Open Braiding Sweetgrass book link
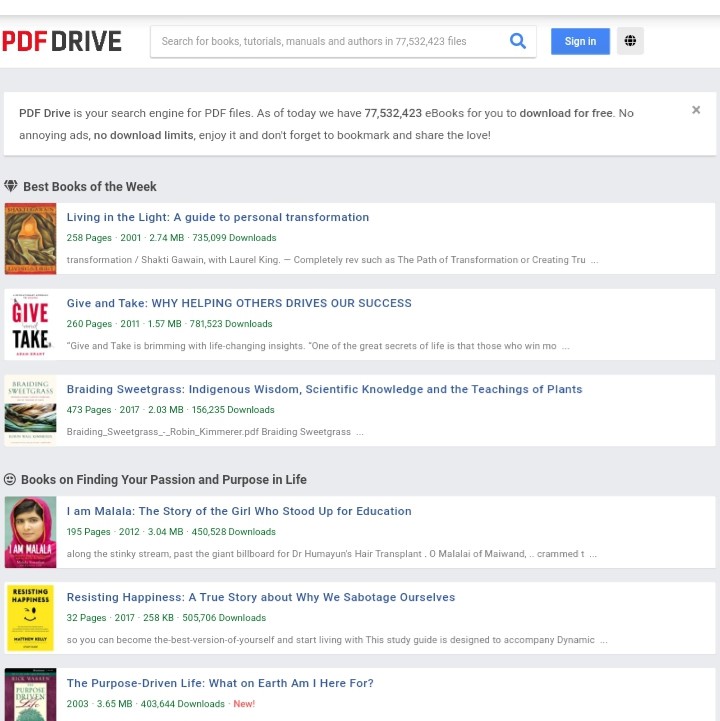Viewport: 720px width, 721px height. coord(325,389)
